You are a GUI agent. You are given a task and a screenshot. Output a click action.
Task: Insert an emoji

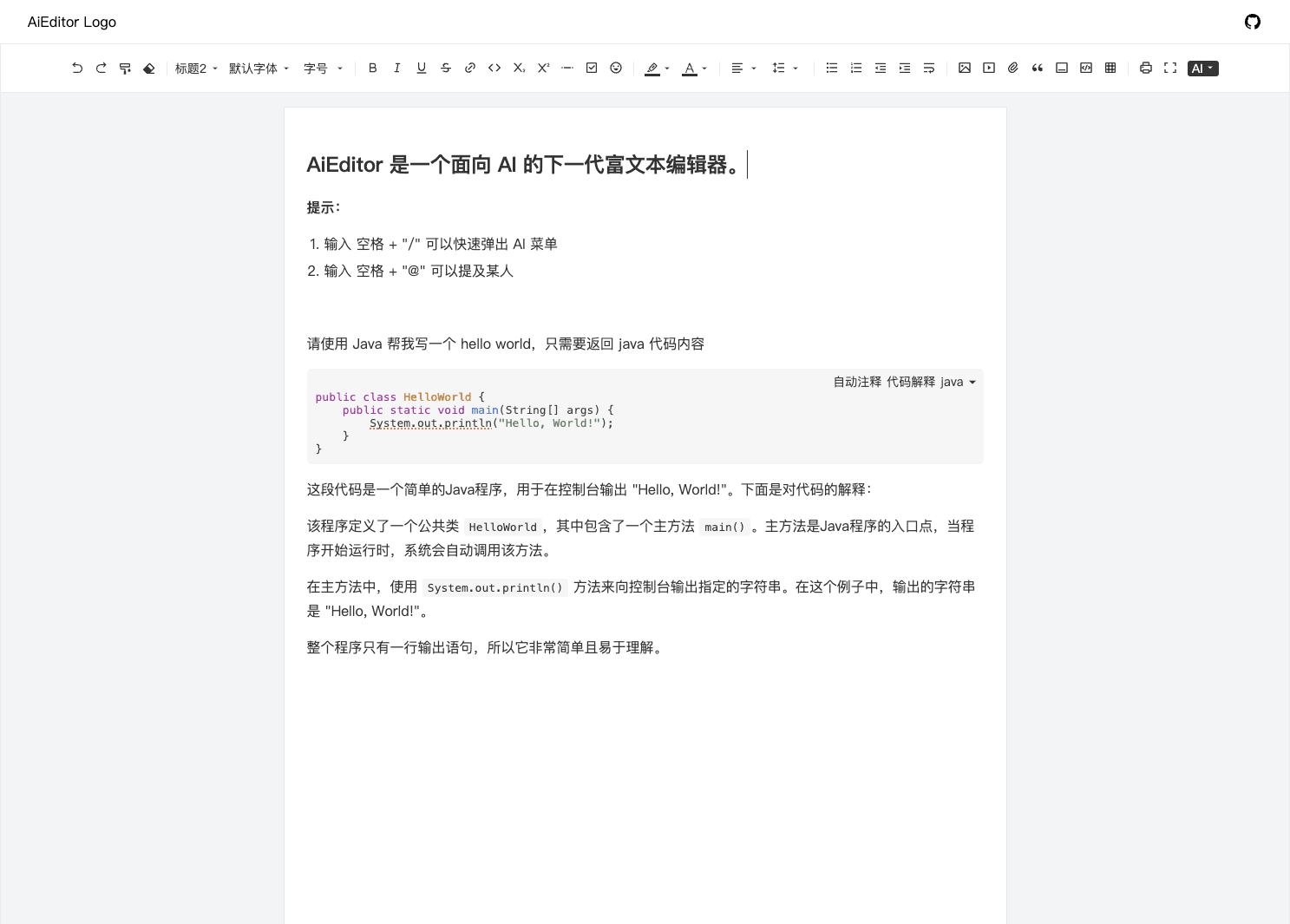click(616, 68)
